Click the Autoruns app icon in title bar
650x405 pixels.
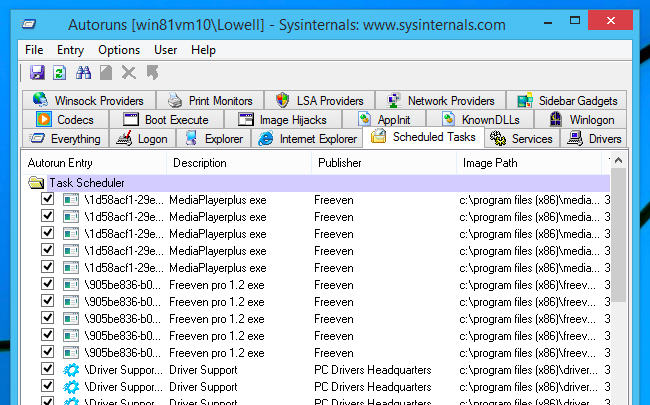tap(29, 24)
